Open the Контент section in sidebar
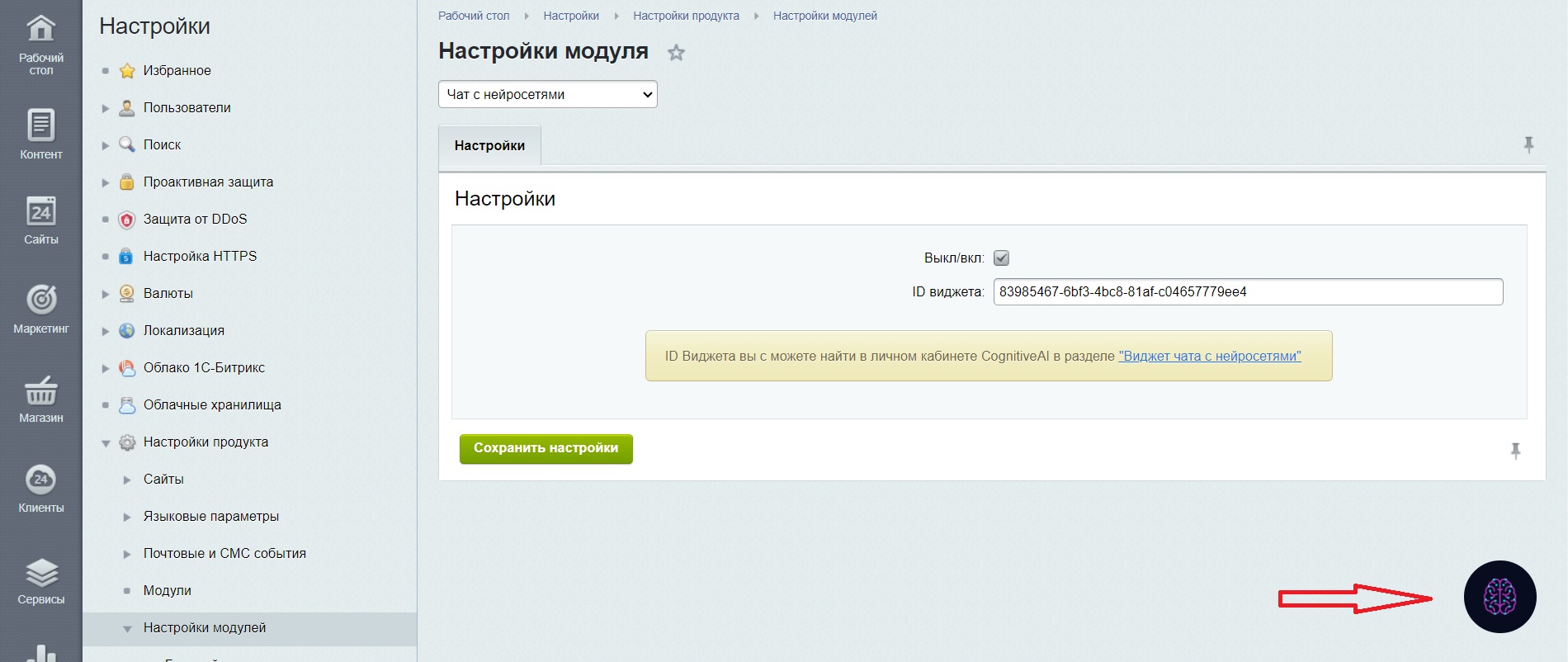The image size is (1568, 662). pos(40,126)
